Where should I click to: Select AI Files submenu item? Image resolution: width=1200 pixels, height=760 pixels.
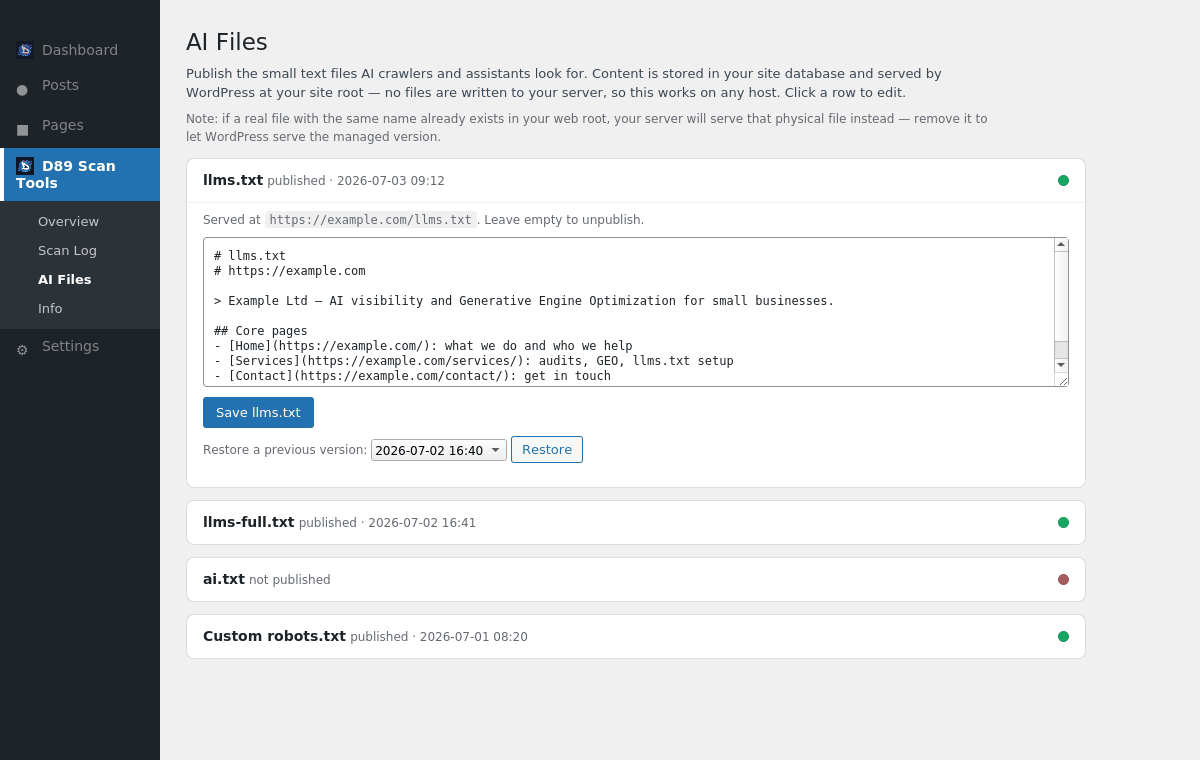click(x=64, y=279)
